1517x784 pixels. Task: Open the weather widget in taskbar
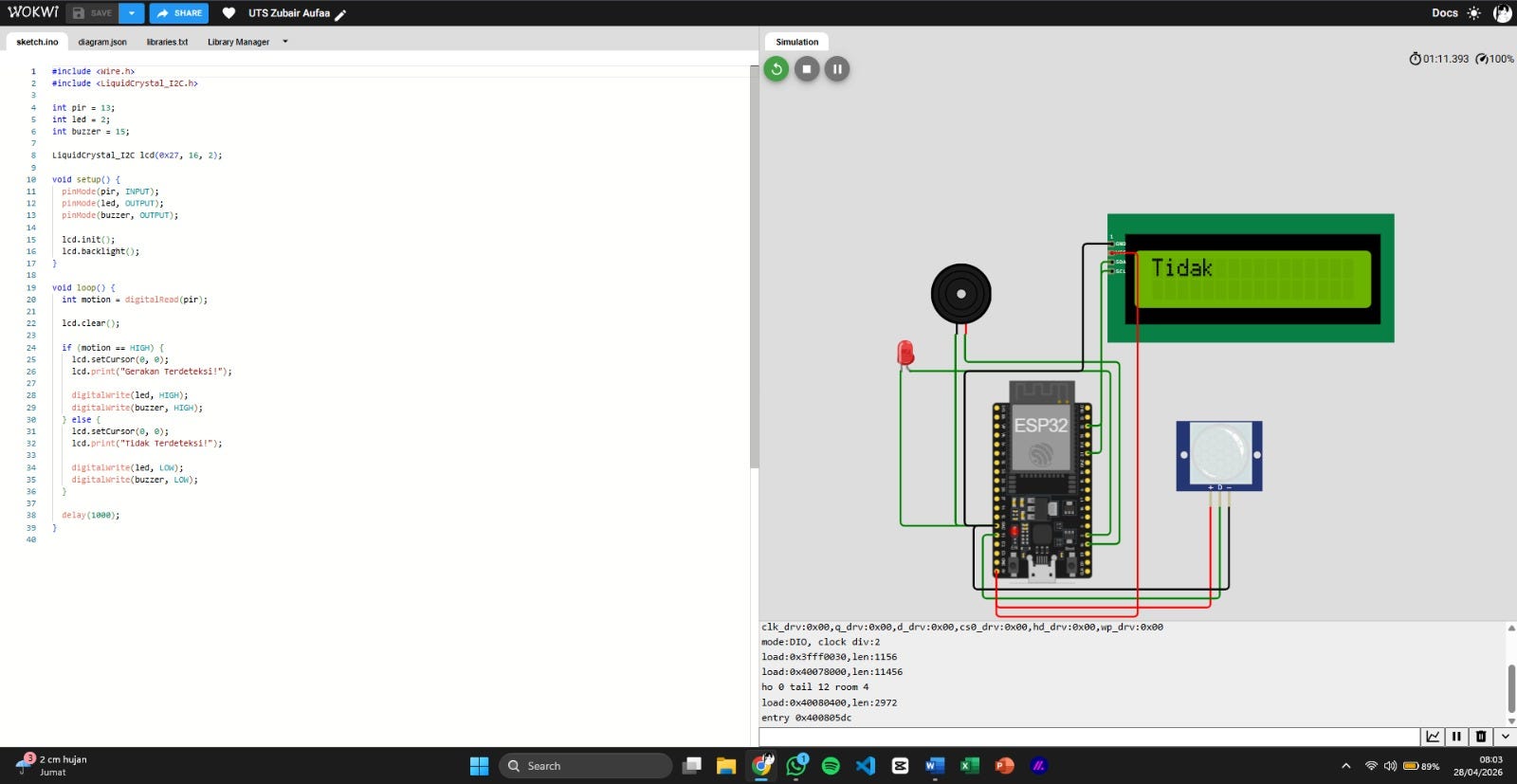(53, 765)
